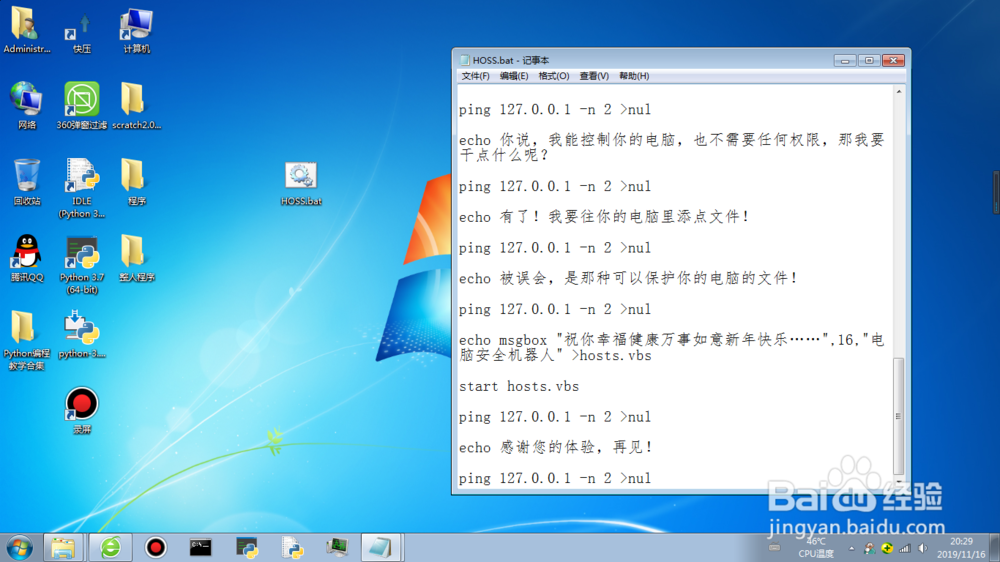Screen dimensions: 1000x562
Task: Click the red recorder taskbar icon
Action: (x=155, y=547)
